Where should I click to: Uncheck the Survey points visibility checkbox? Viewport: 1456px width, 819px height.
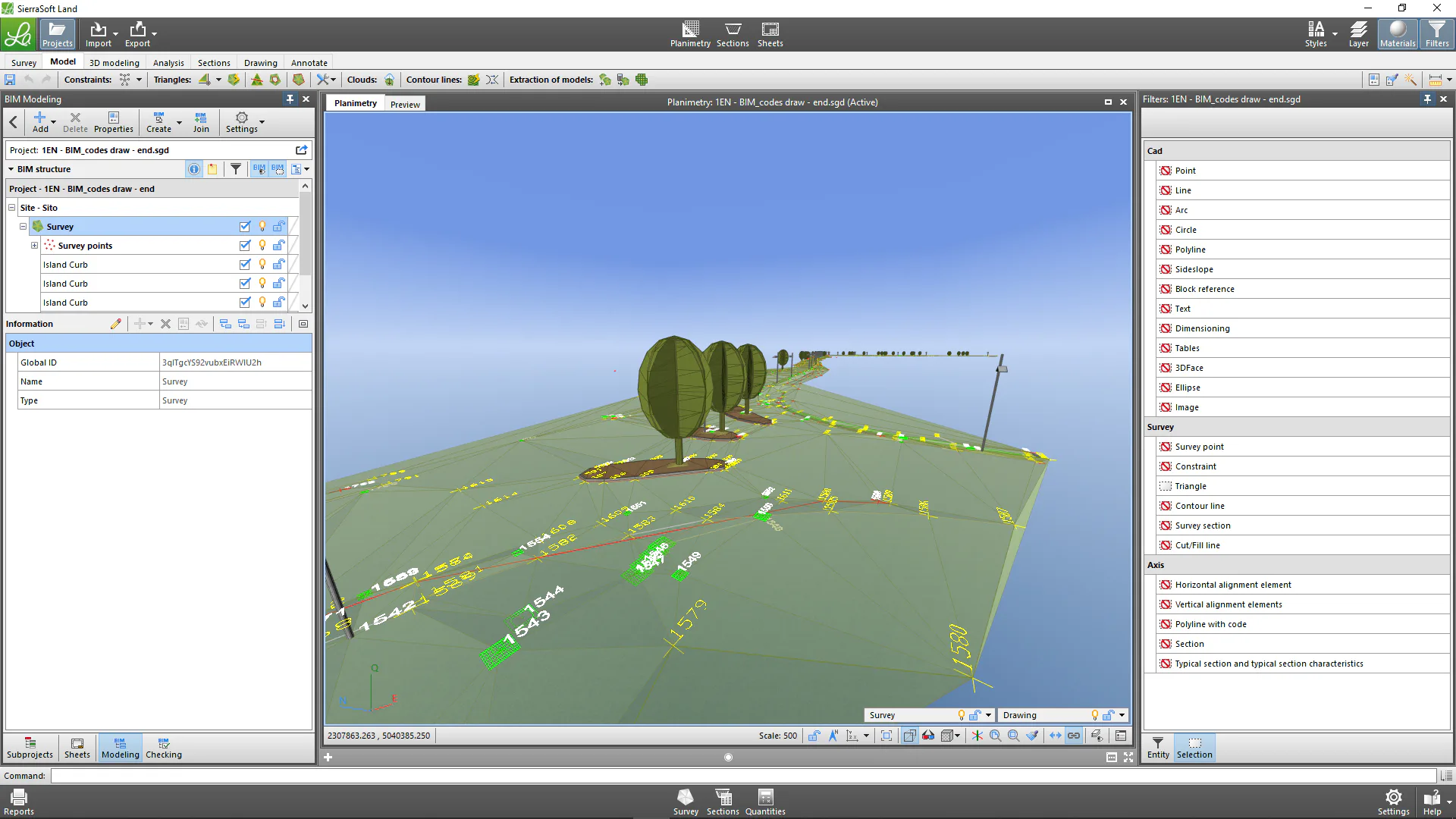pos(245,245)
